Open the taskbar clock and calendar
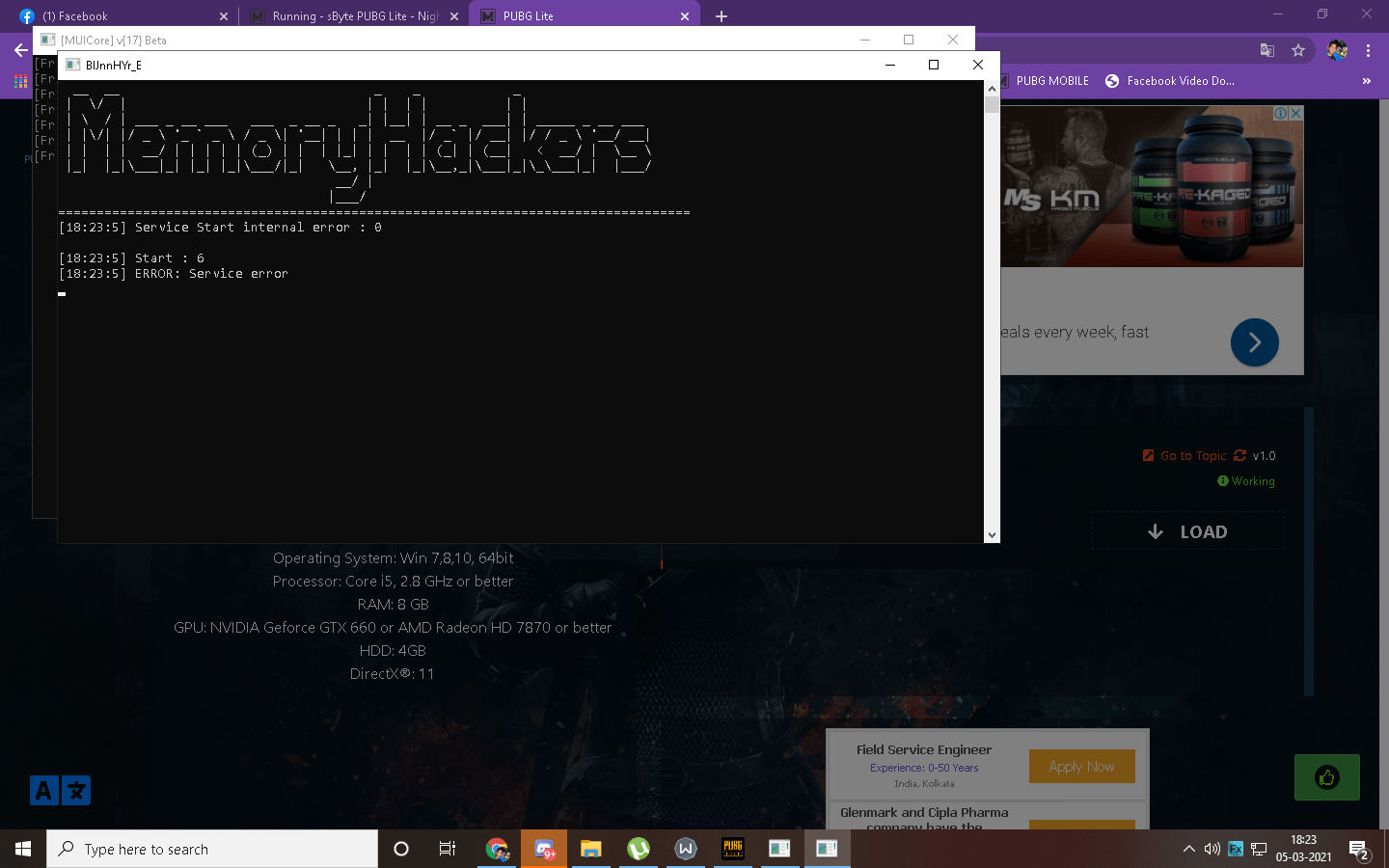The image size is (1389, 868). click(x=1303, y=849)
